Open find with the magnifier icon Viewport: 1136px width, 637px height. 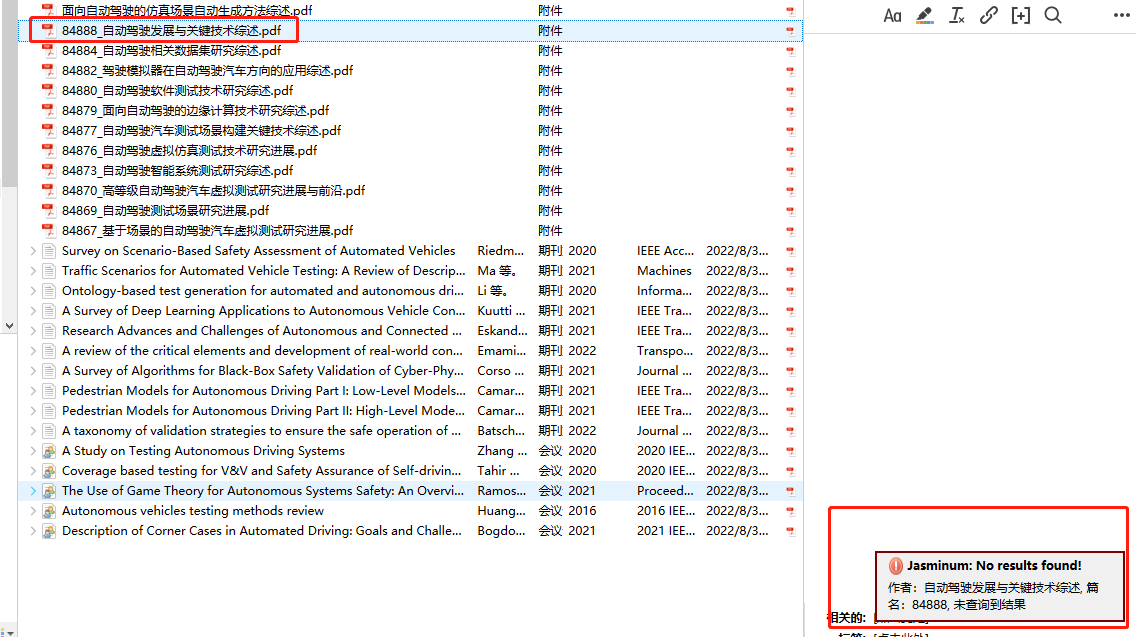1053,15
